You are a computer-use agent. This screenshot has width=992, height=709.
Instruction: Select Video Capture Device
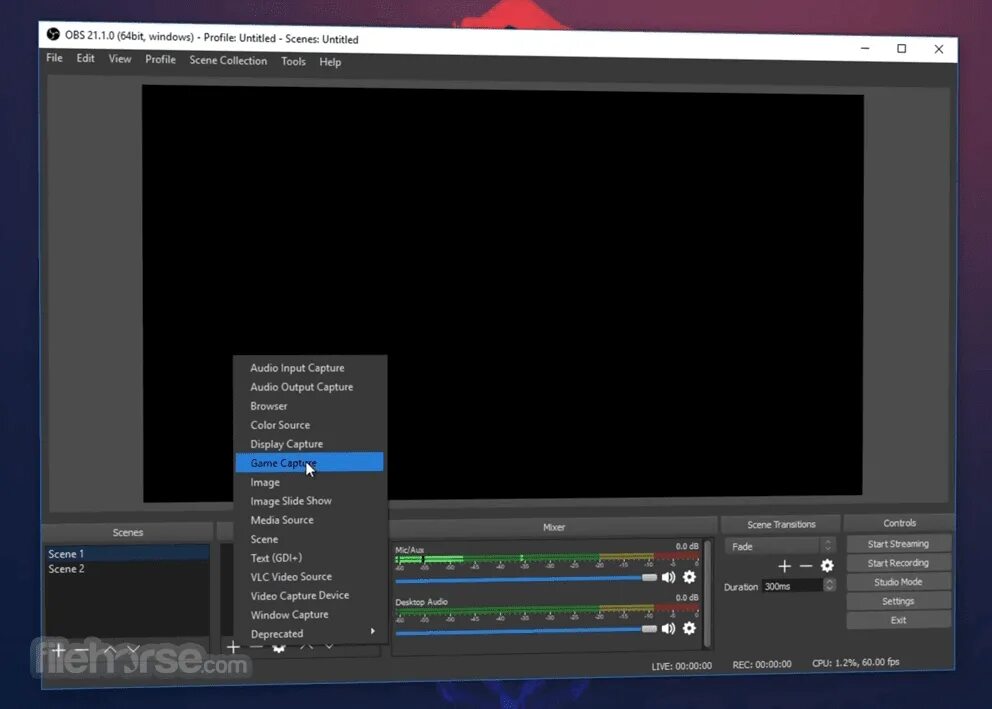(x=310, y=595)
